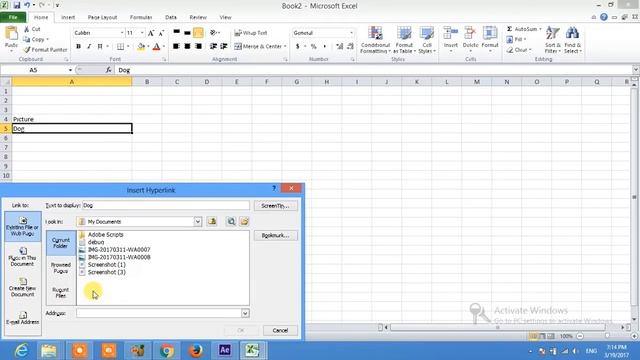Click the Fill Color bucket icon

click(x=141, y=47)
